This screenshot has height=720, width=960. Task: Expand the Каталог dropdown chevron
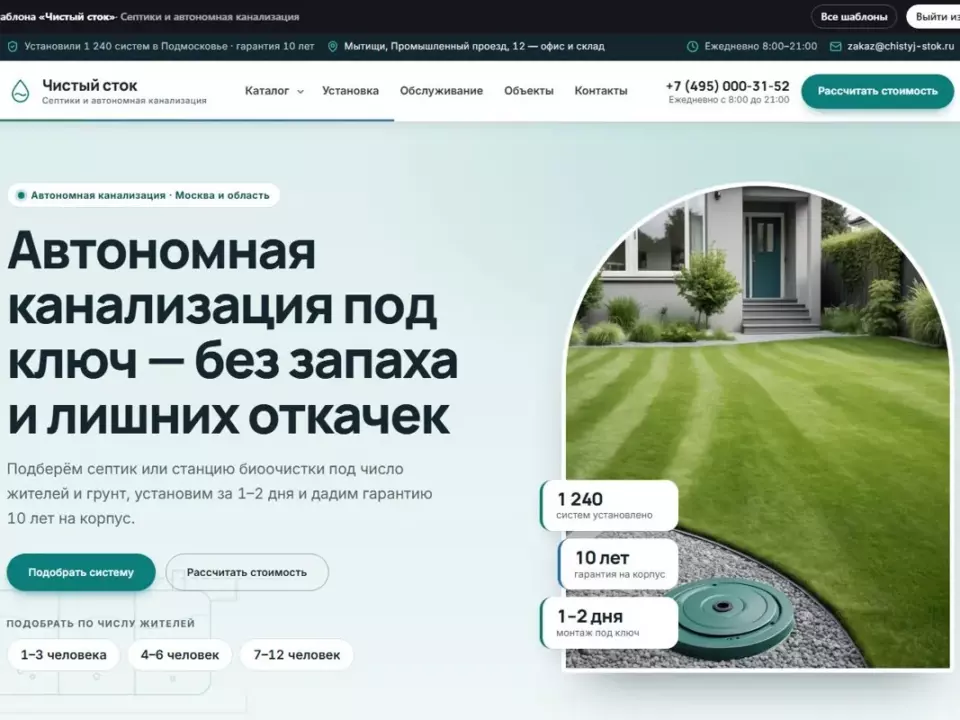[300, 92]
